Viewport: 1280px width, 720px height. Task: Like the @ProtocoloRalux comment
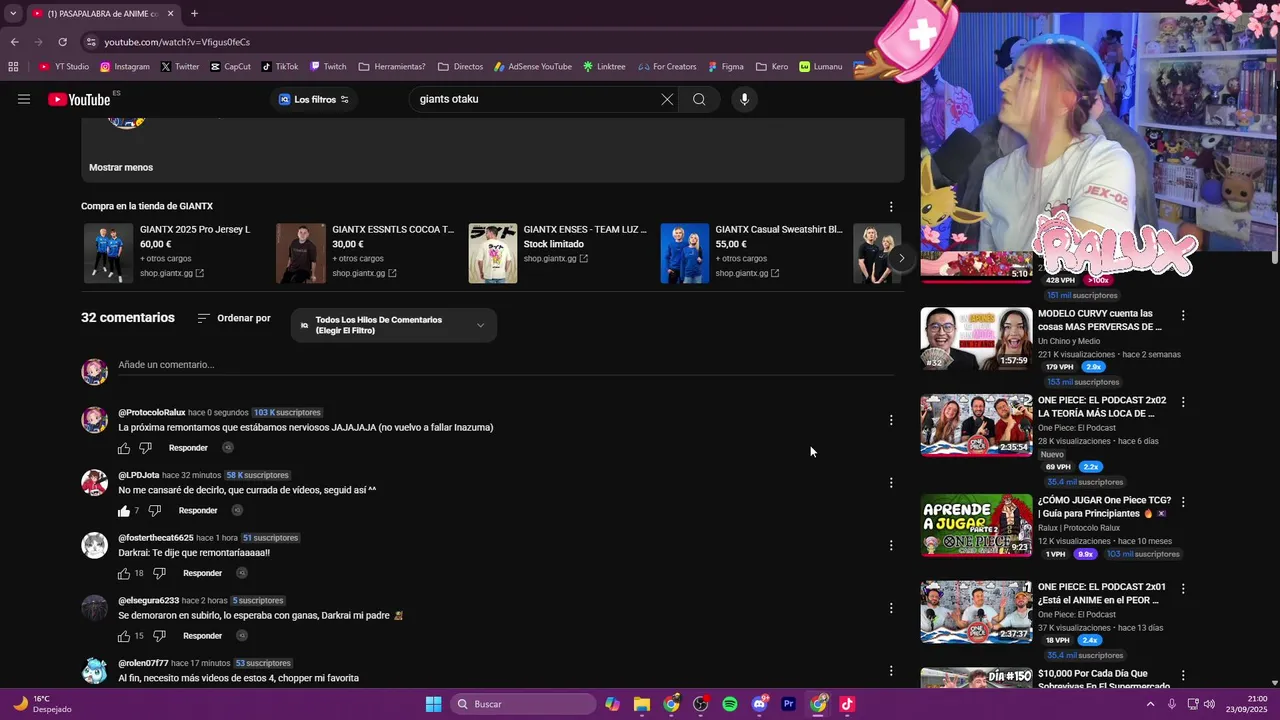click(124, 448)
